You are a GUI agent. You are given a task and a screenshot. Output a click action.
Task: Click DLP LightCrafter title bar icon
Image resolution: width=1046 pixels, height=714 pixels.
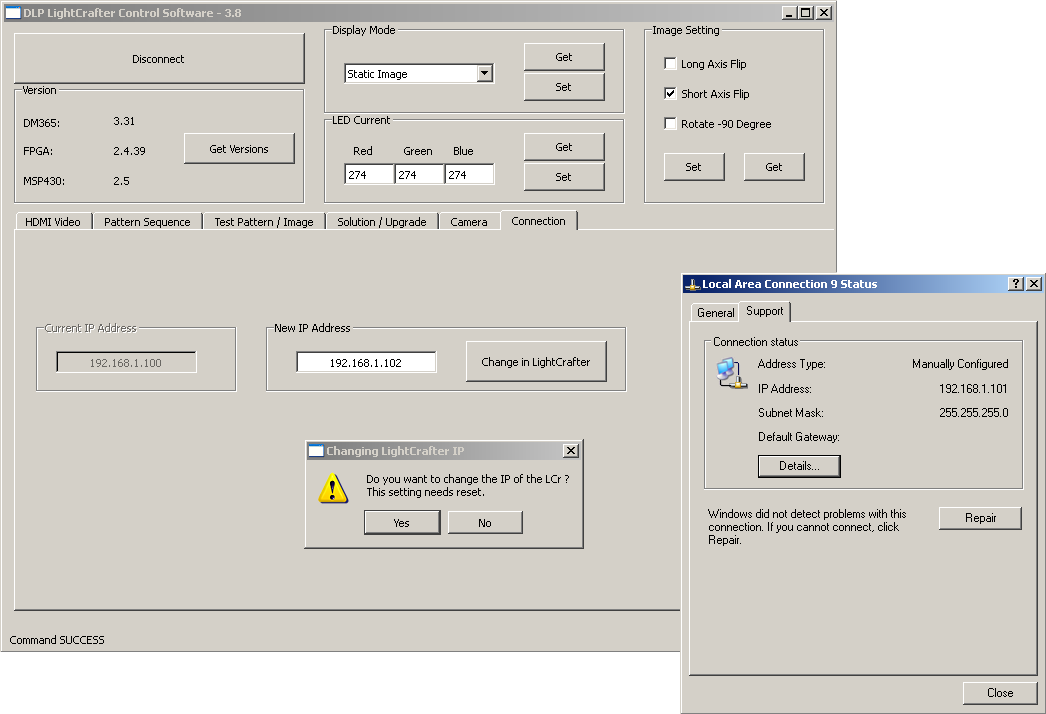click(x=13, y=13)
